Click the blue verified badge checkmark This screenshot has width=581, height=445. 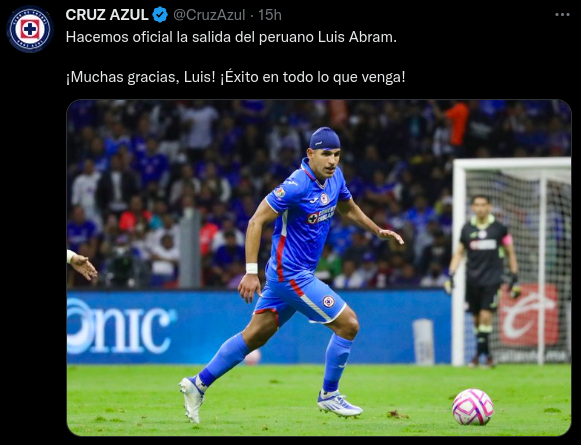(x=160, y=15)
